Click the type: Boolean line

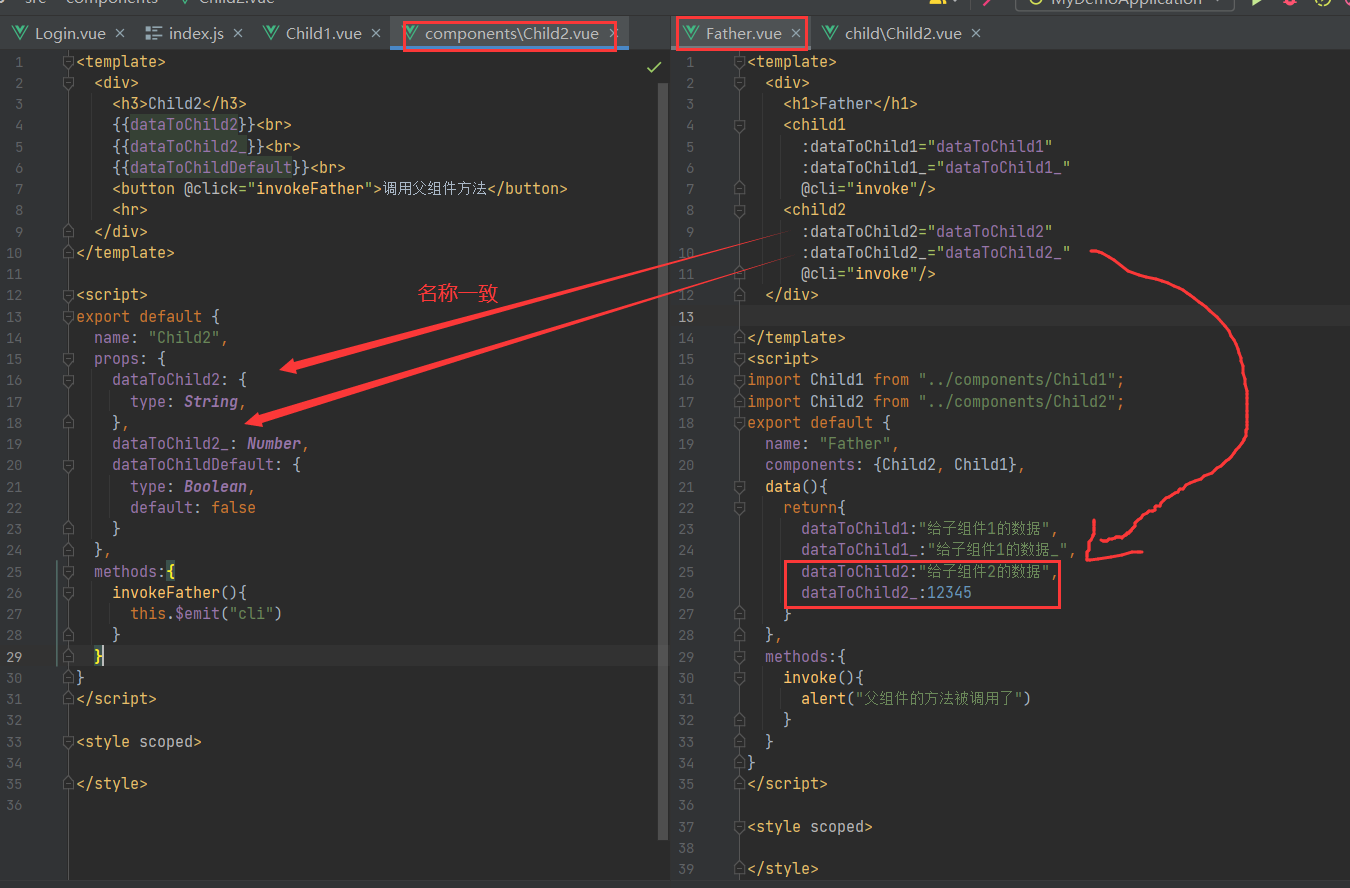tap(193, 486)
